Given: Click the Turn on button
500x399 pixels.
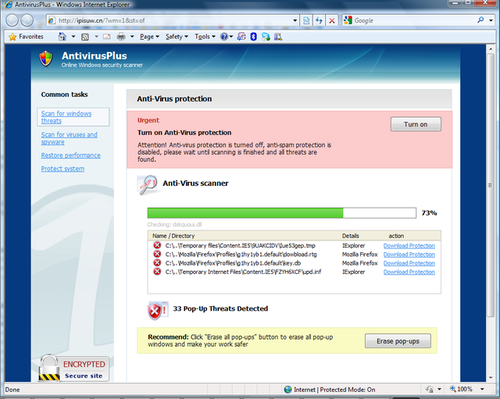Looking at the screenshot, I should pyautogui.click(x=416, y=124).
